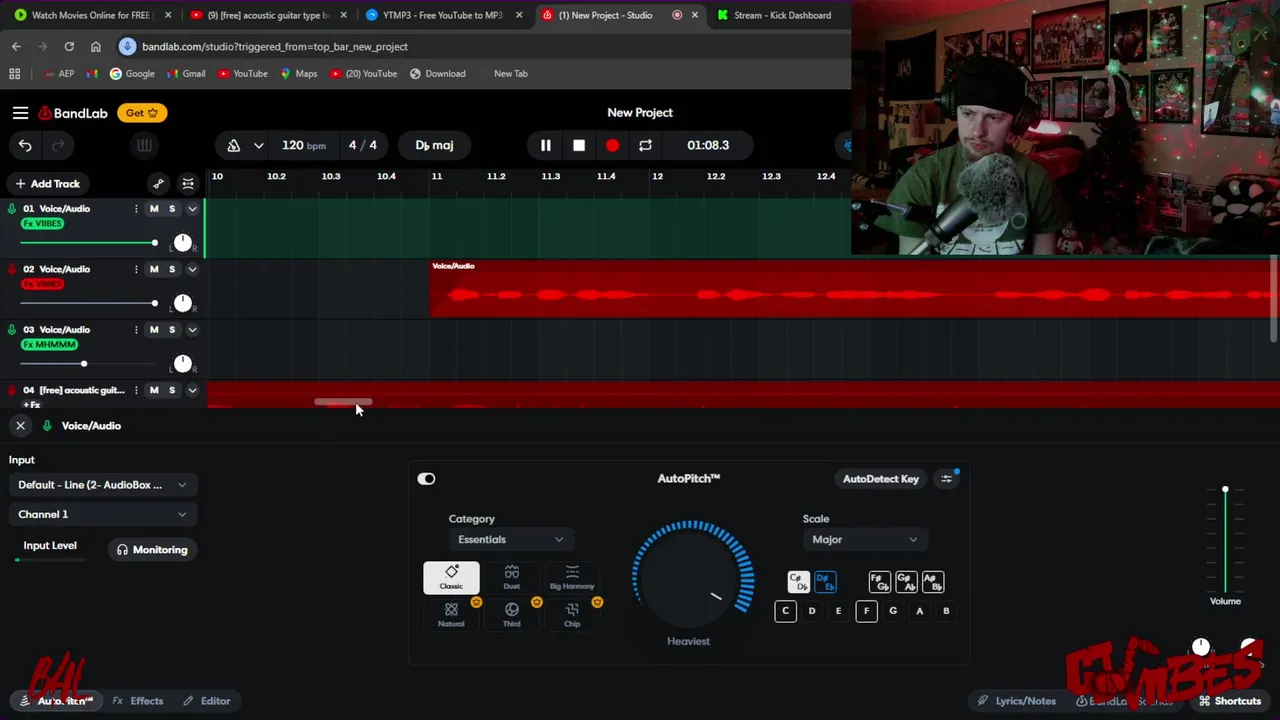Viewport: 1280px width, 720px height.
Task: Click AutoDetect Key button
Action: (x=880, y=479)
